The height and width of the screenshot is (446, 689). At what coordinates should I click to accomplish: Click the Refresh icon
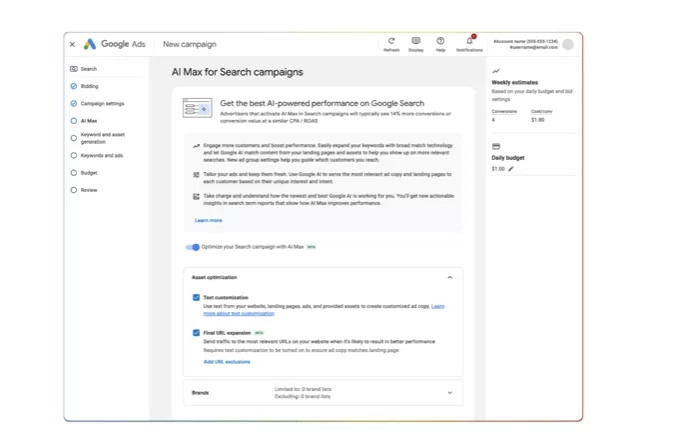click(391, 41)
